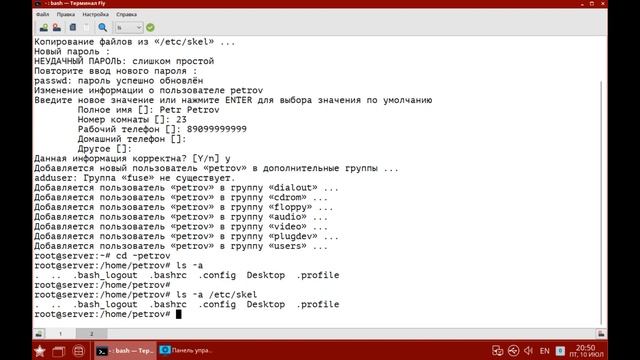Click the line mentioning group «cdrom»
The image size is (640, 360).
pos(181,198)
